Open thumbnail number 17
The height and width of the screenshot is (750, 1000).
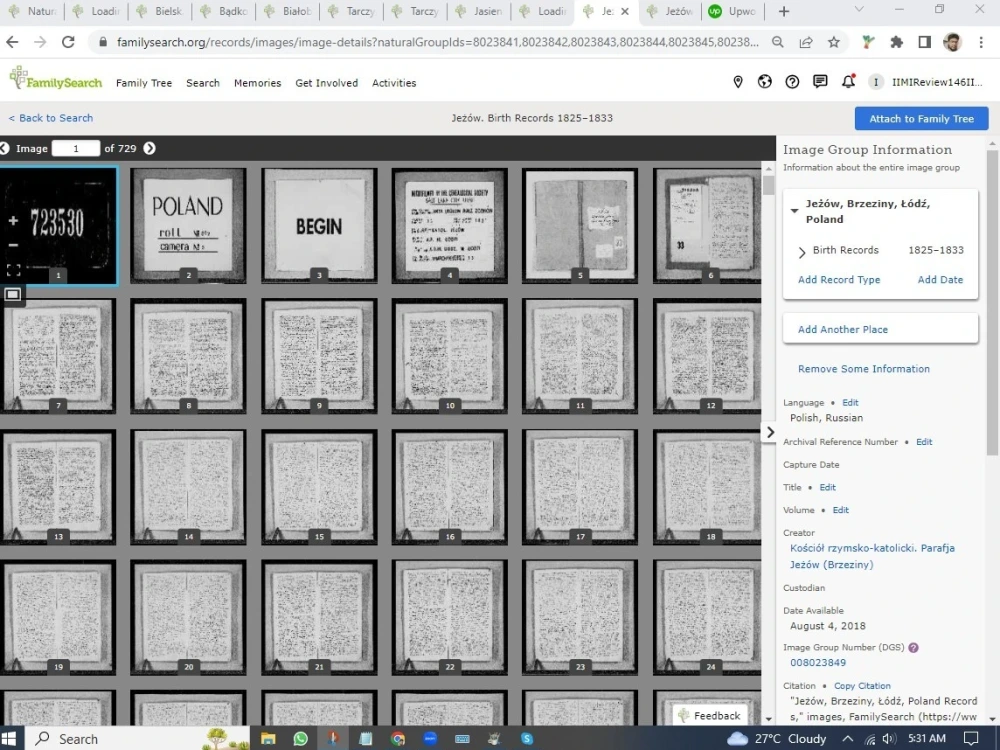pos(580,487)
